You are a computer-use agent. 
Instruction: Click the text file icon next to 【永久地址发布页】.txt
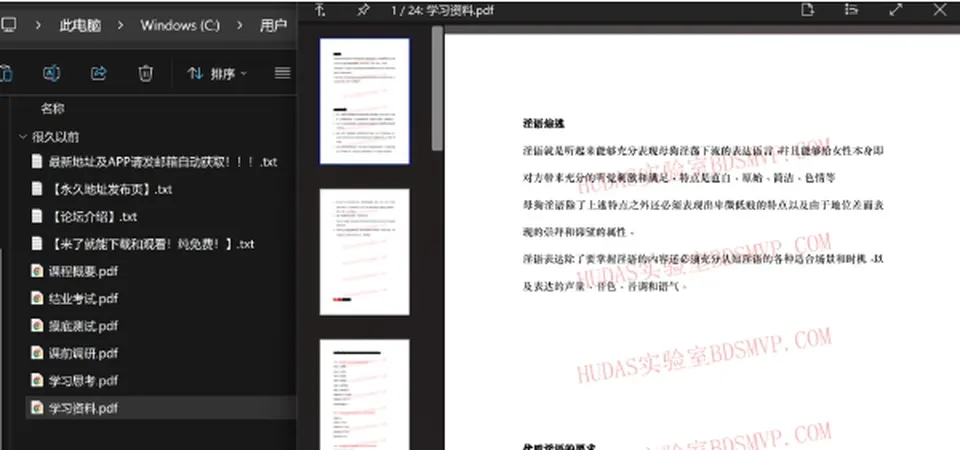pyautogui.click(x=37, y=189)
